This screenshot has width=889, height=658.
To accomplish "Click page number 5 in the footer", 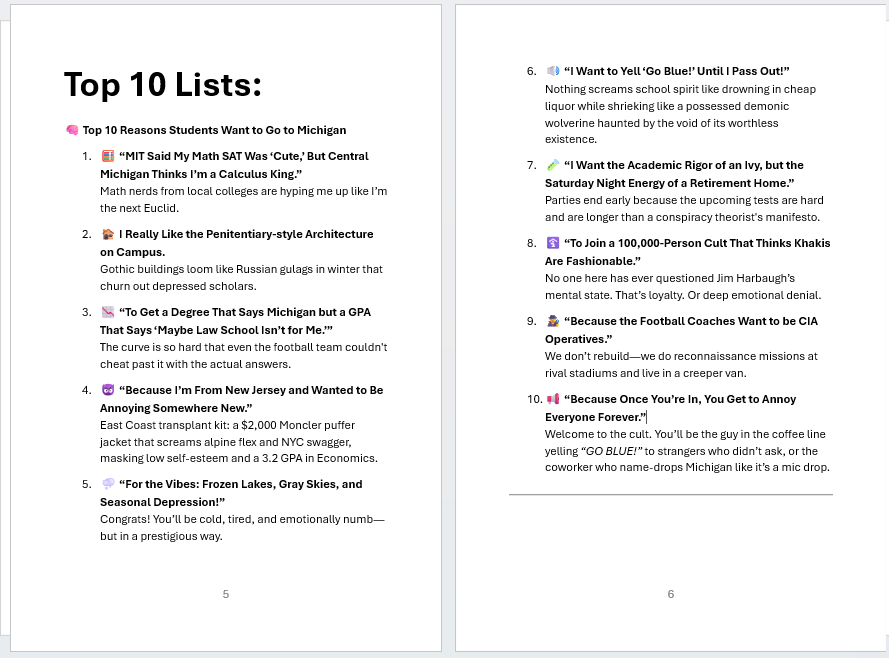I will click(x=226, y=594).
